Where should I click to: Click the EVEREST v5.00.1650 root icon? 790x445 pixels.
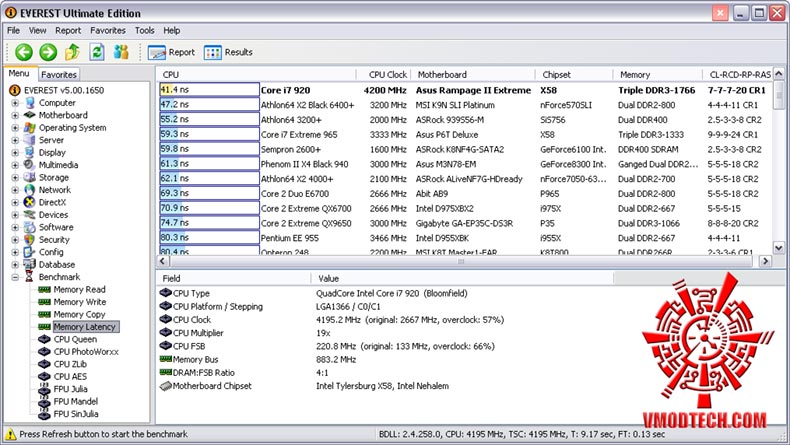pos(15,90)
